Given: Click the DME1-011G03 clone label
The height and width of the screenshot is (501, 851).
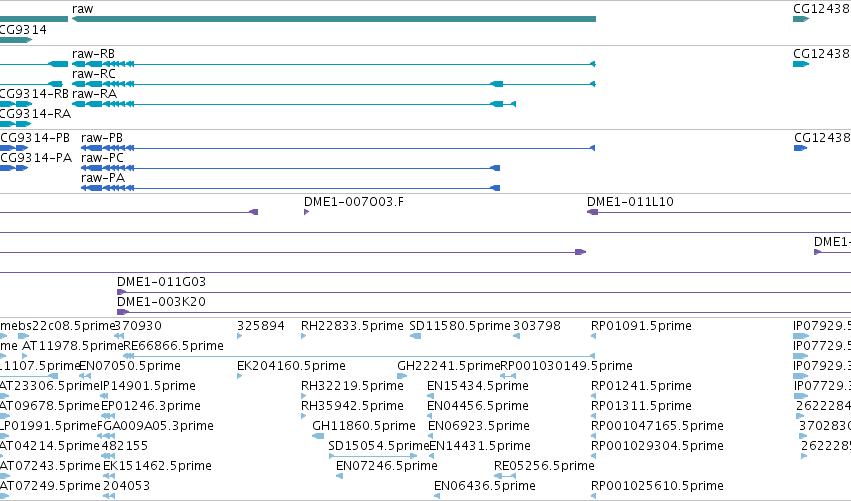Looking at the screenshot, I should (161, 282).
